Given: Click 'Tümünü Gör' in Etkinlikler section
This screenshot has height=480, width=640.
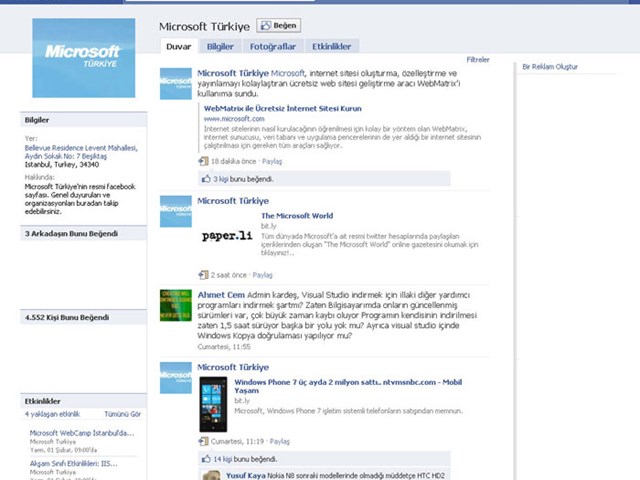Looking at the screenshot, I should coord(123,413).
